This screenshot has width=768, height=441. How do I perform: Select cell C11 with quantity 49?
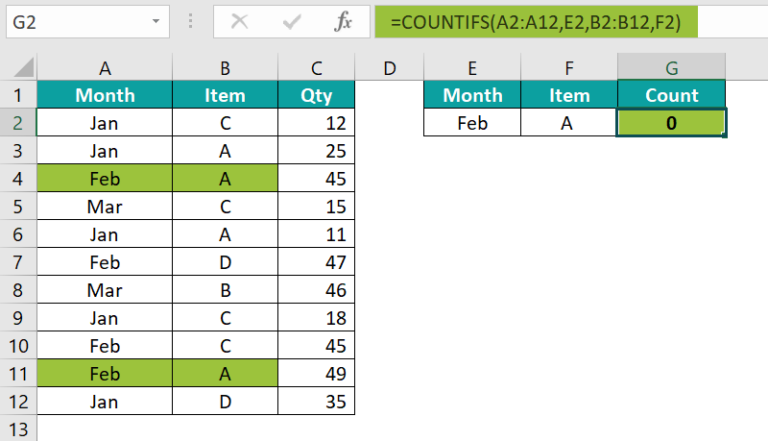tap(316, 373)
